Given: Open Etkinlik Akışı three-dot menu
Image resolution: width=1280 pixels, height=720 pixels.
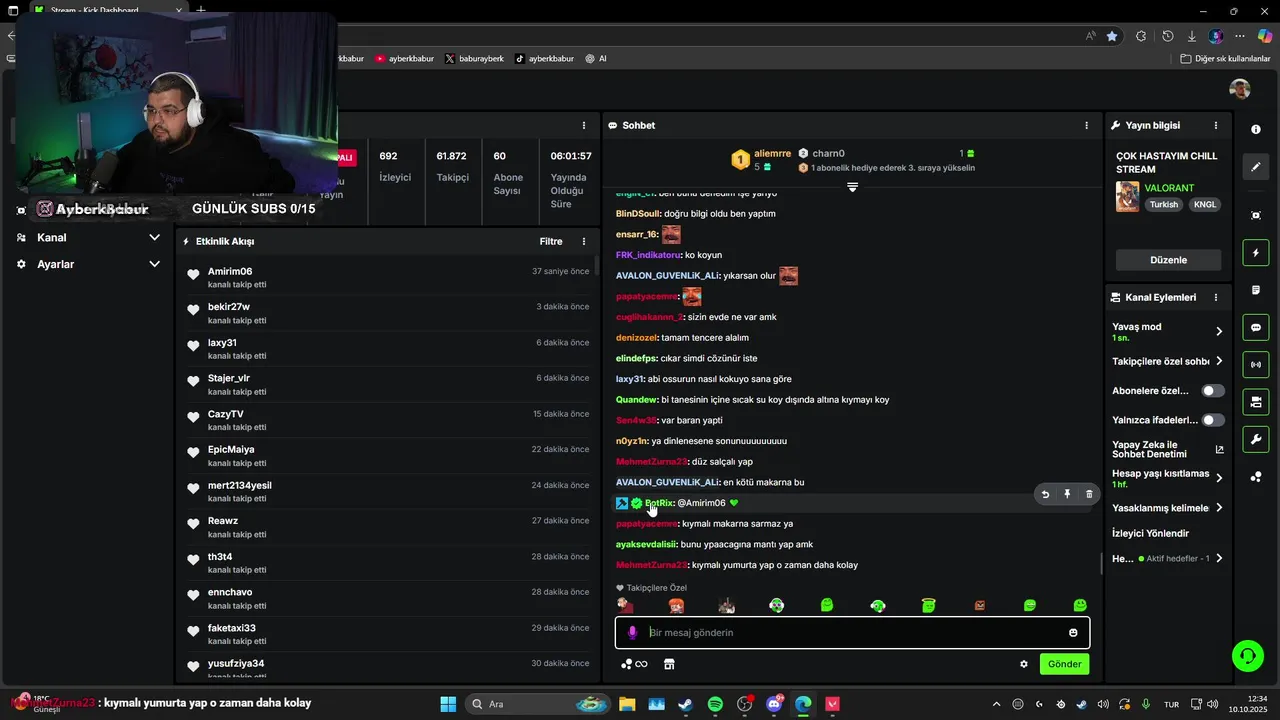Looking at the screenshot, I should pos(584,241).
